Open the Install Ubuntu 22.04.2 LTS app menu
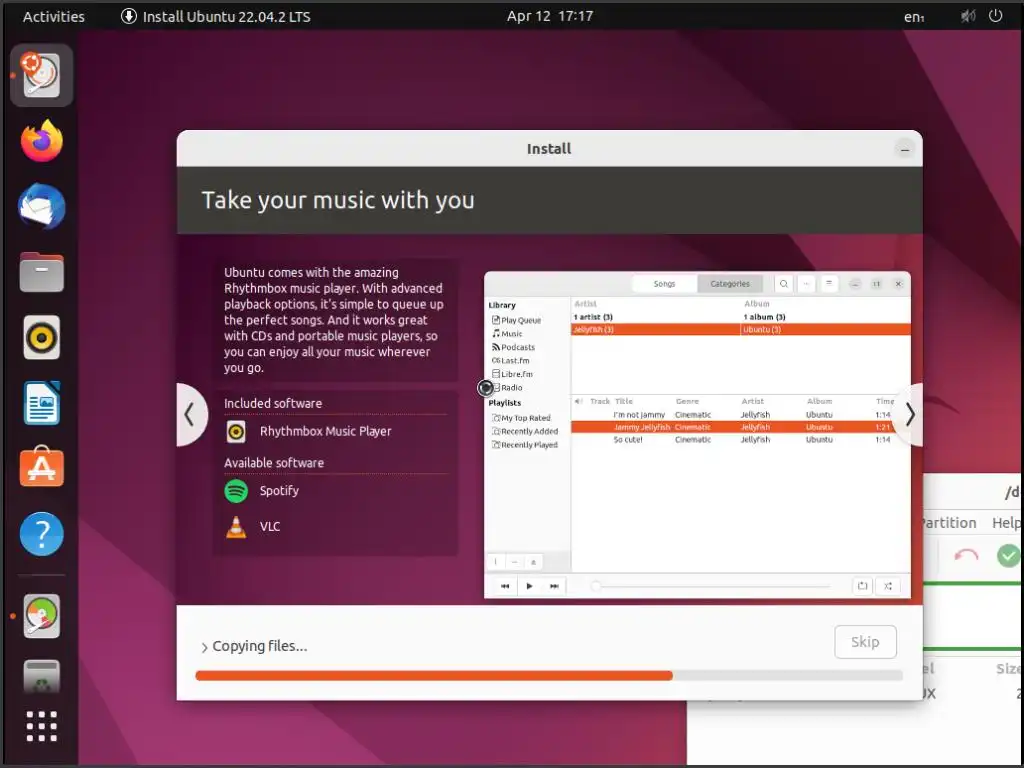Image resolution: width=1024 pixels, height=768 pixels. (x=216, y=16)
